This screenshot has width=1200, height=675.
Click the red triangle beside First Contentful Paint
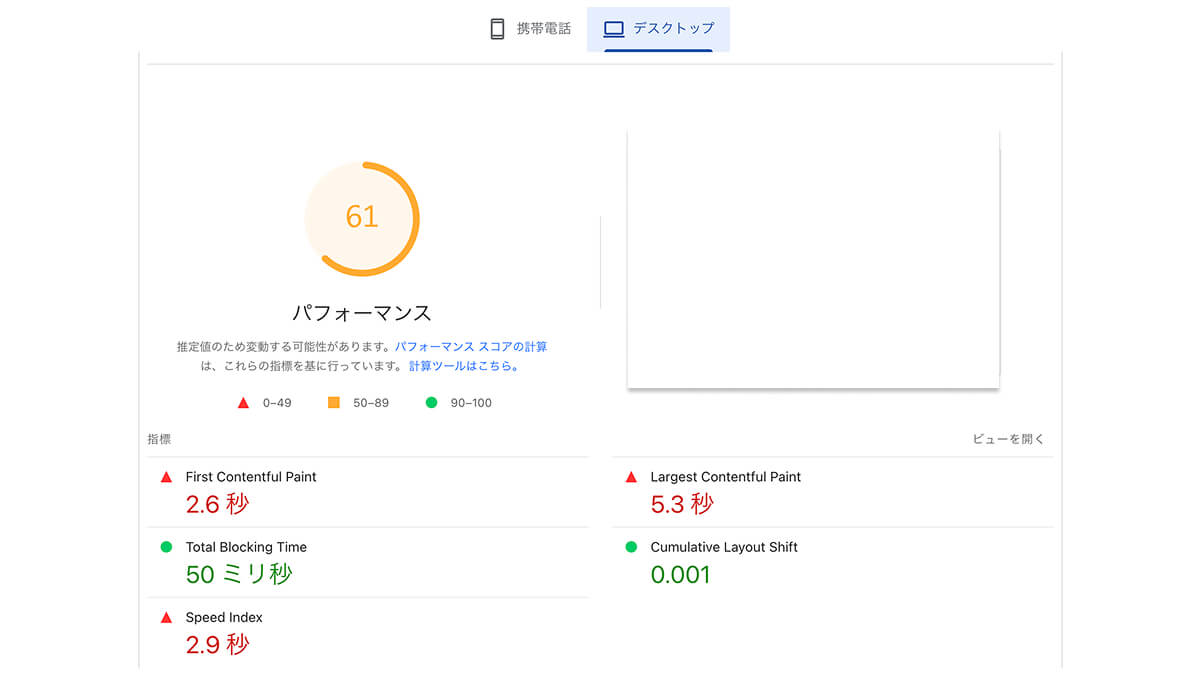tap(167, 478)
